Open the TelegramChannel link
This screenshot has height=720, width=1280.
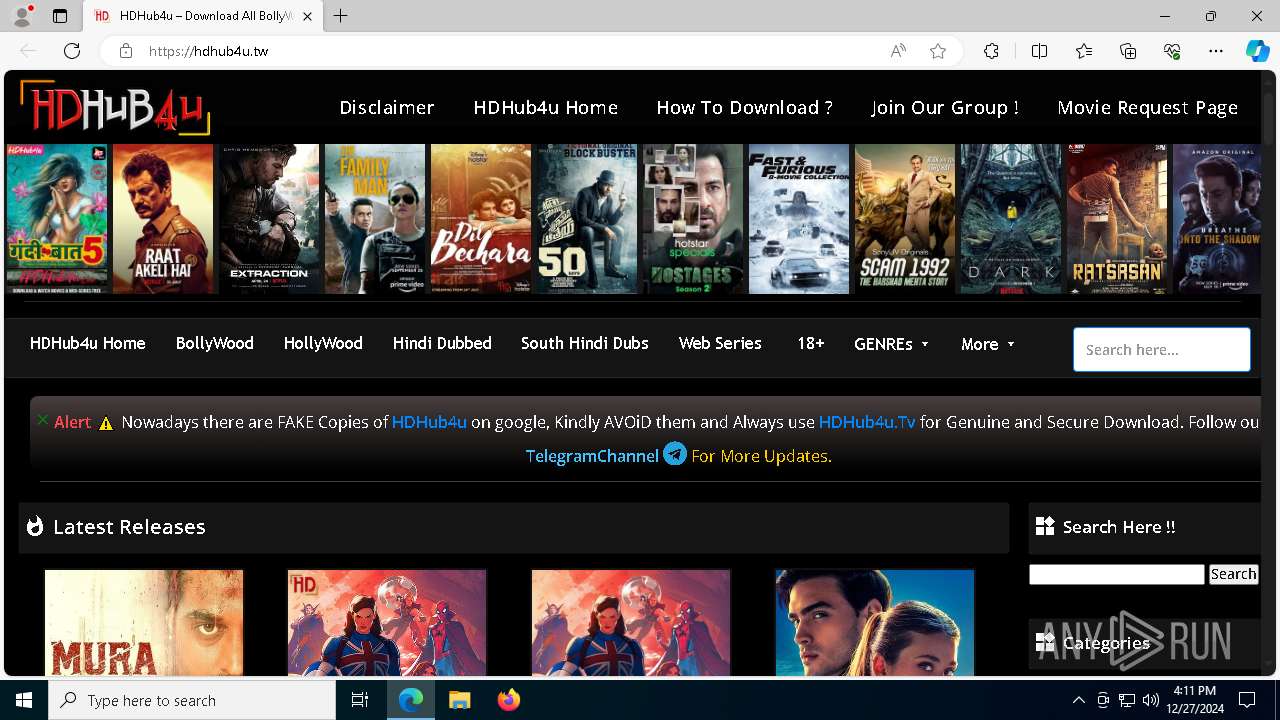pyautogui.click(x=592, y=456)
